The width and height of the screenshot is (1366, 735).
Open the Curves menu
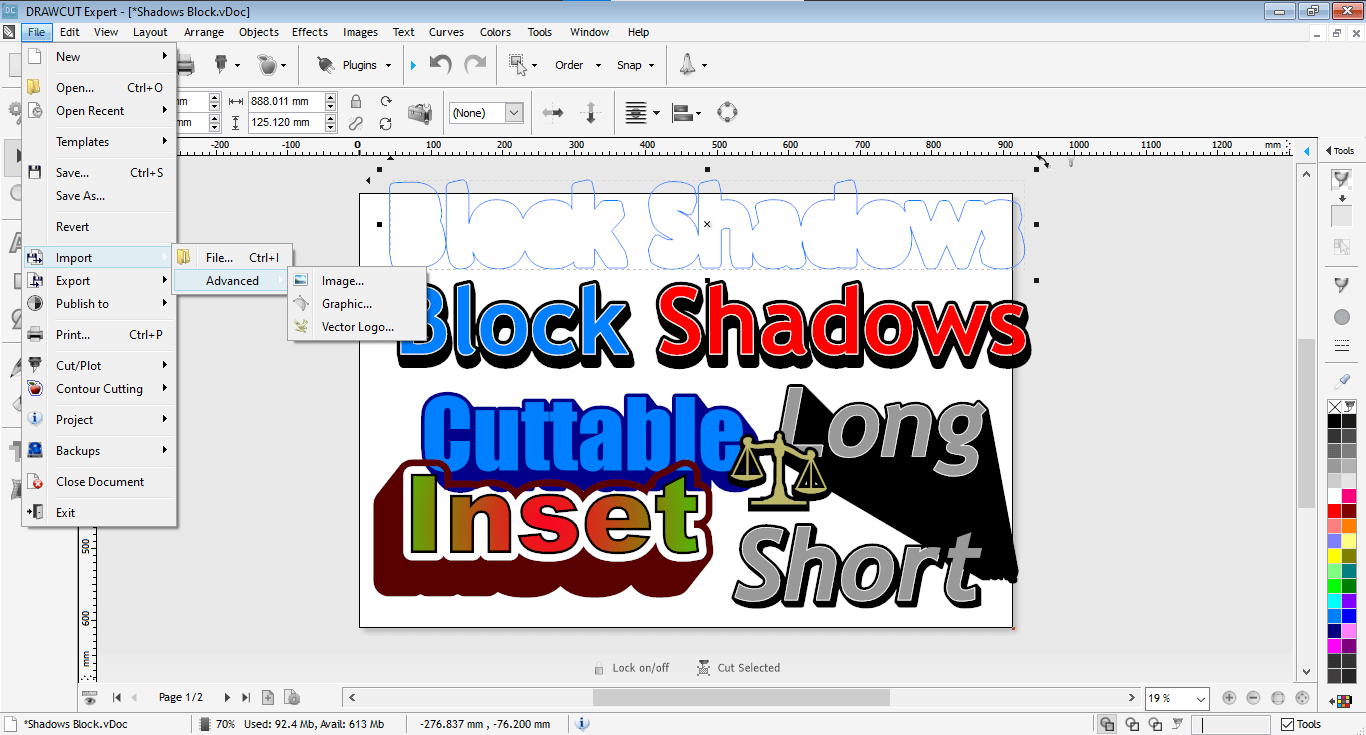[x=446, y=32]
